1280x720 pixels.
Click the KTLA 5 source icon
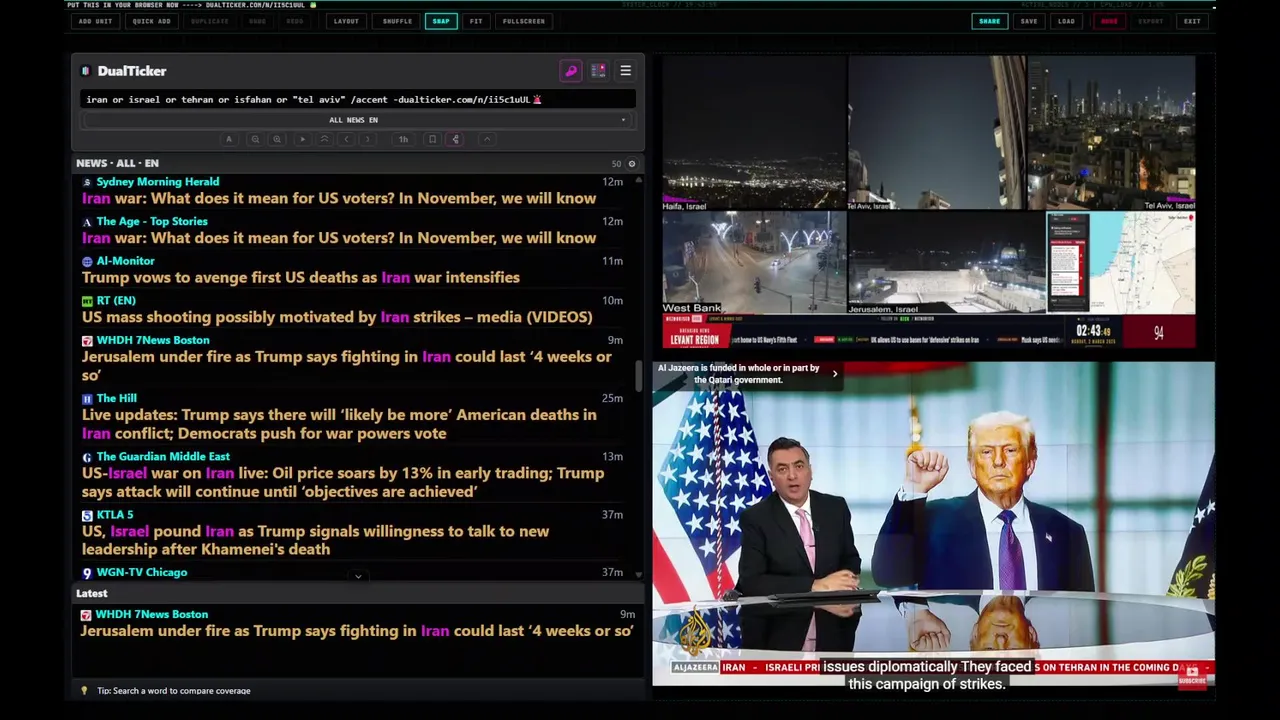(87, 515)
